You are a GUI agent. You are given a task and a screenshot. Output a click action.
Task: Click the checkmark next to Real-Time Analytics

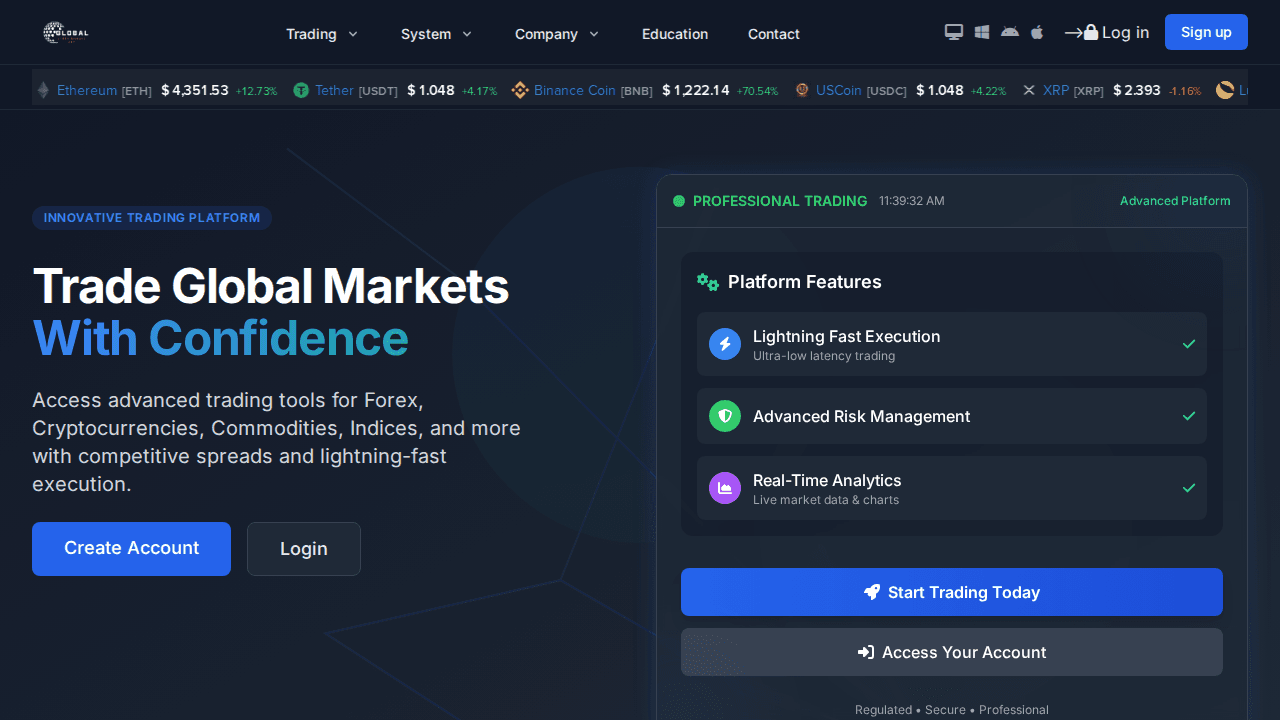point(1189,488)
